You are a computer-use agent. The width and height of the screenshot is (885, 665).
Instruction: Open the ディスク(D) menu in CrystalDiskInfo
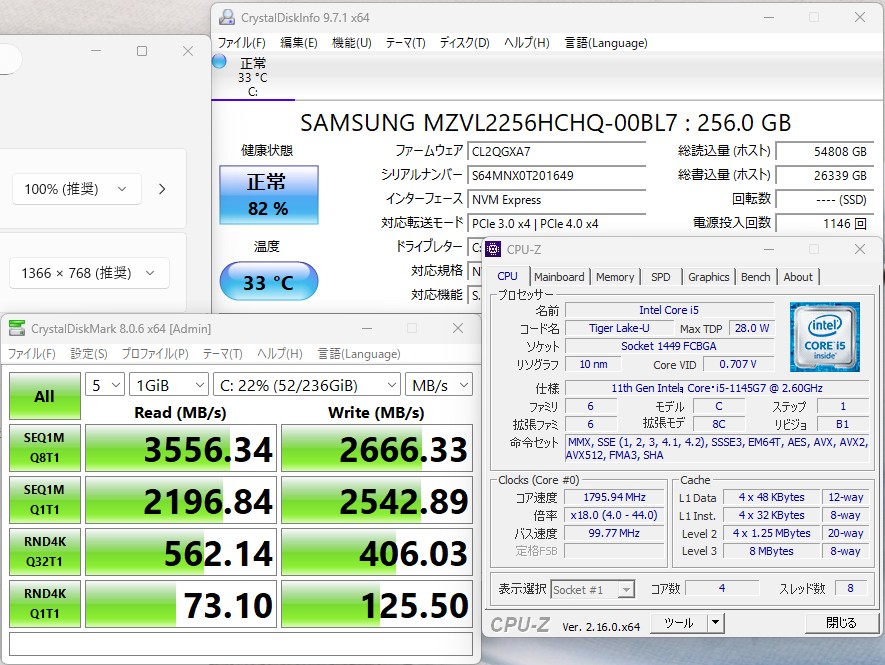[464, 43]
